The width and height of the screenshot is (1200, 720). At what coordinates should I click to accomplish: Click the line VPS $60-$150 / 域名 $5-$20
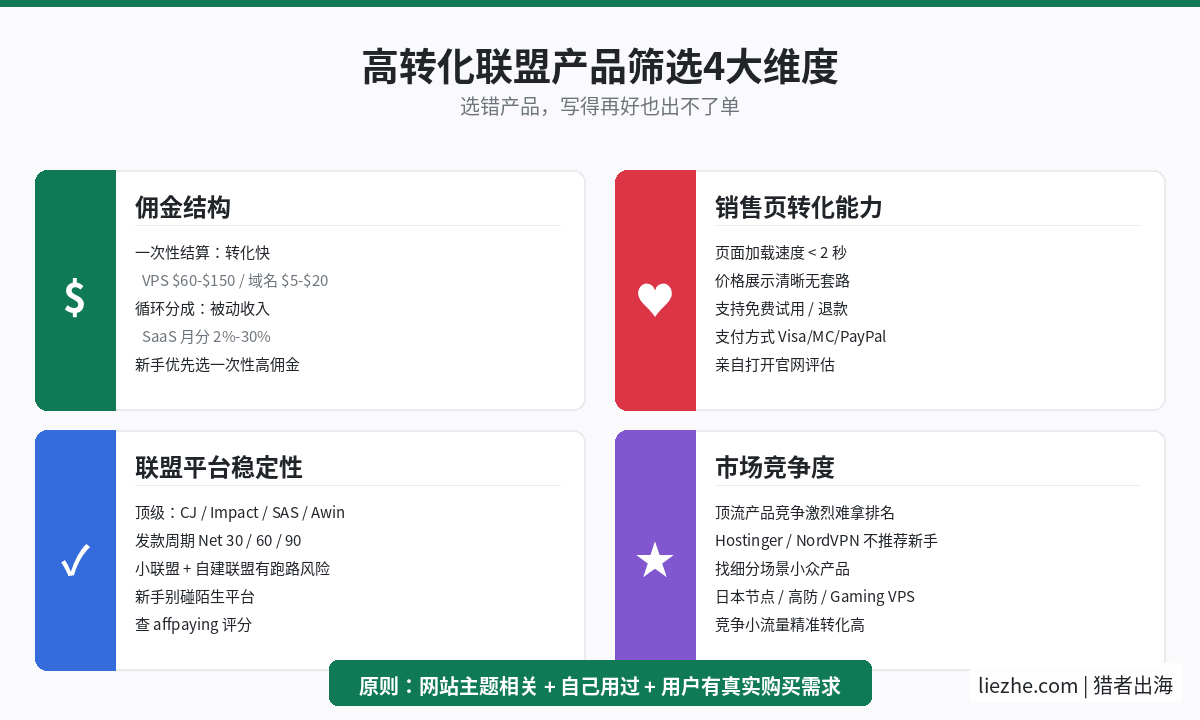[235, 281]
